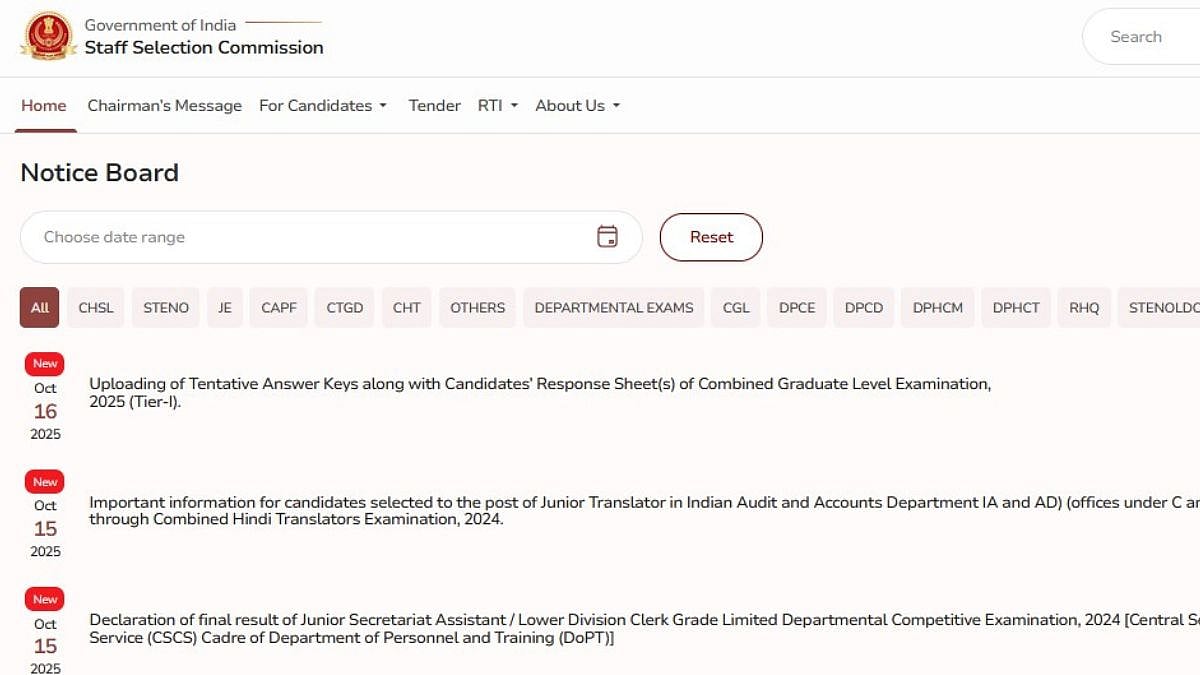This screenshot has height=675, width=1200.
Task: Filter notices by CAPF category
Action: 279,308
